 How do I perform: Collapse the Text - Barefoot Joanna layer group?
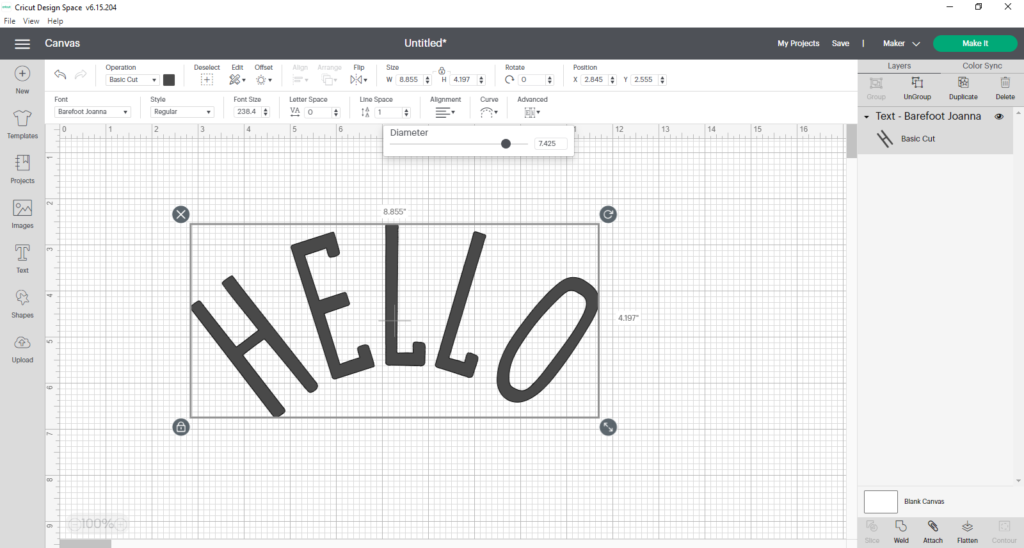pos(867,117)
